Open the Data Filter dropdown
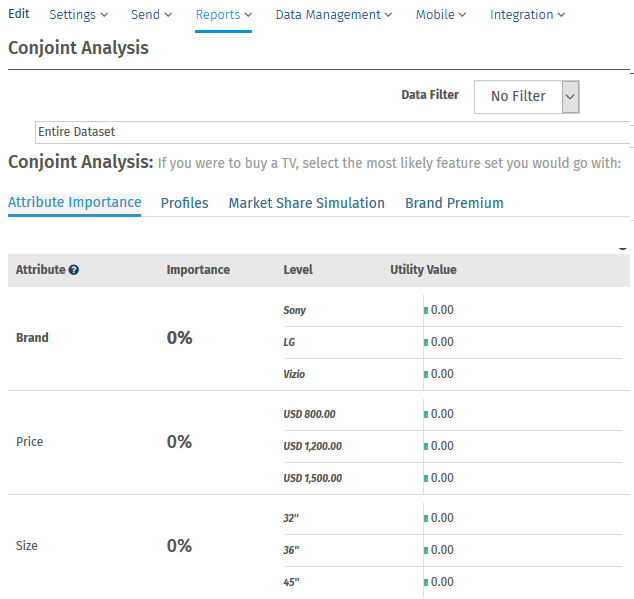634x599 pixels. (x=526, y=97)
